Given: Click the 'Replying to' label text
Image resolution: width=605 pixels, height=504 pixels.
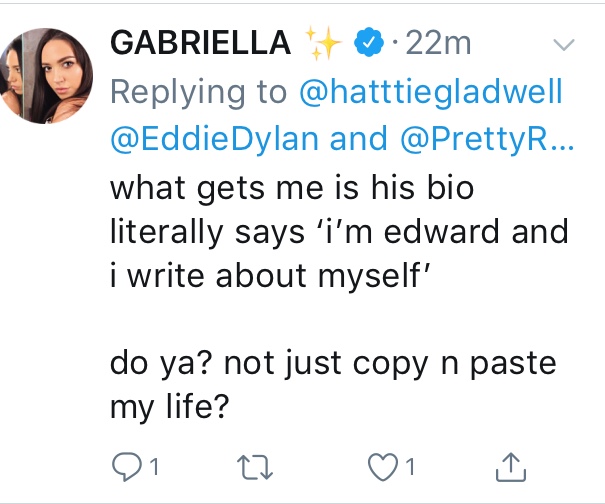Looking at the screenshot, I should pos(198,92).
